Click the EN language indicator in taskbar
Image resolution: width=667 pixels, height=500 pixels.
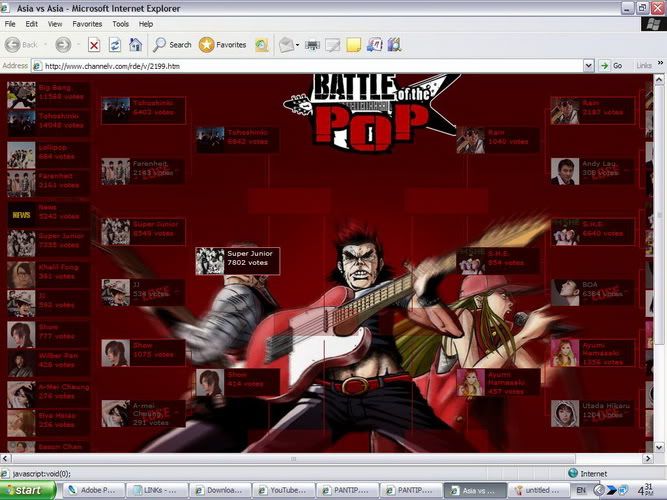point(581,490)
